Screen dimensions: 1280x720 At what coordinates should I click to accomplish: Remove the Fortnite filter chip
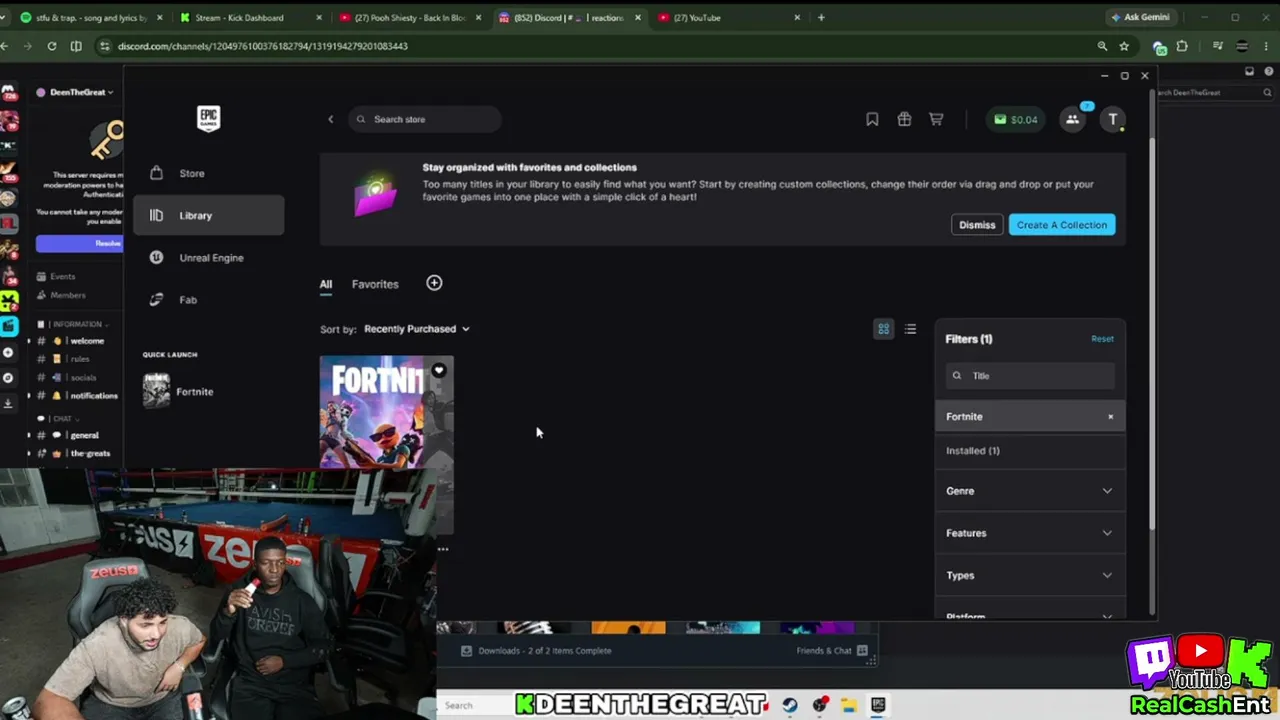pos(1110,417)
